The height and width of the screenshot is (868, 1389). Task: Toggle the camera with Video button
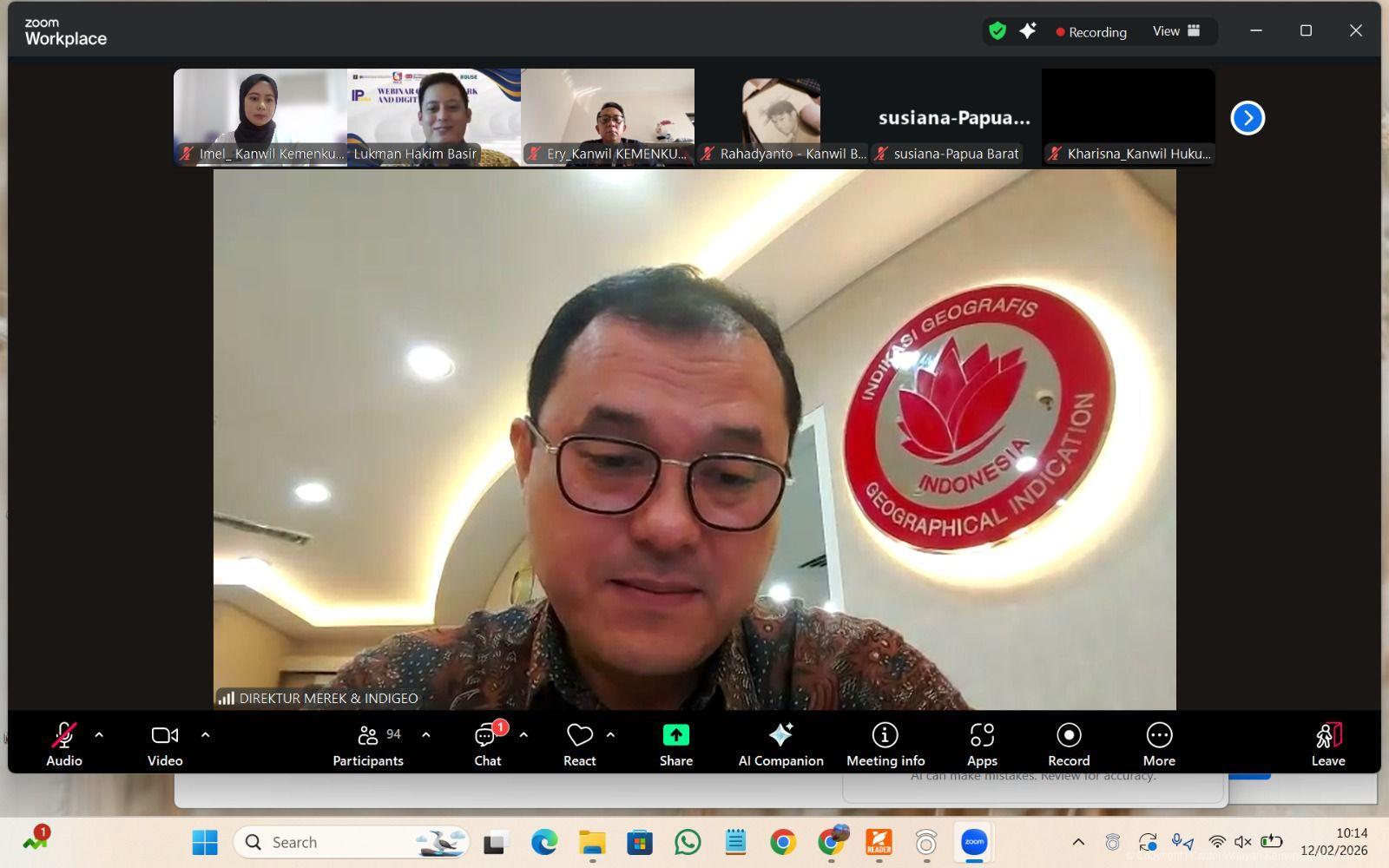point(164,745)
